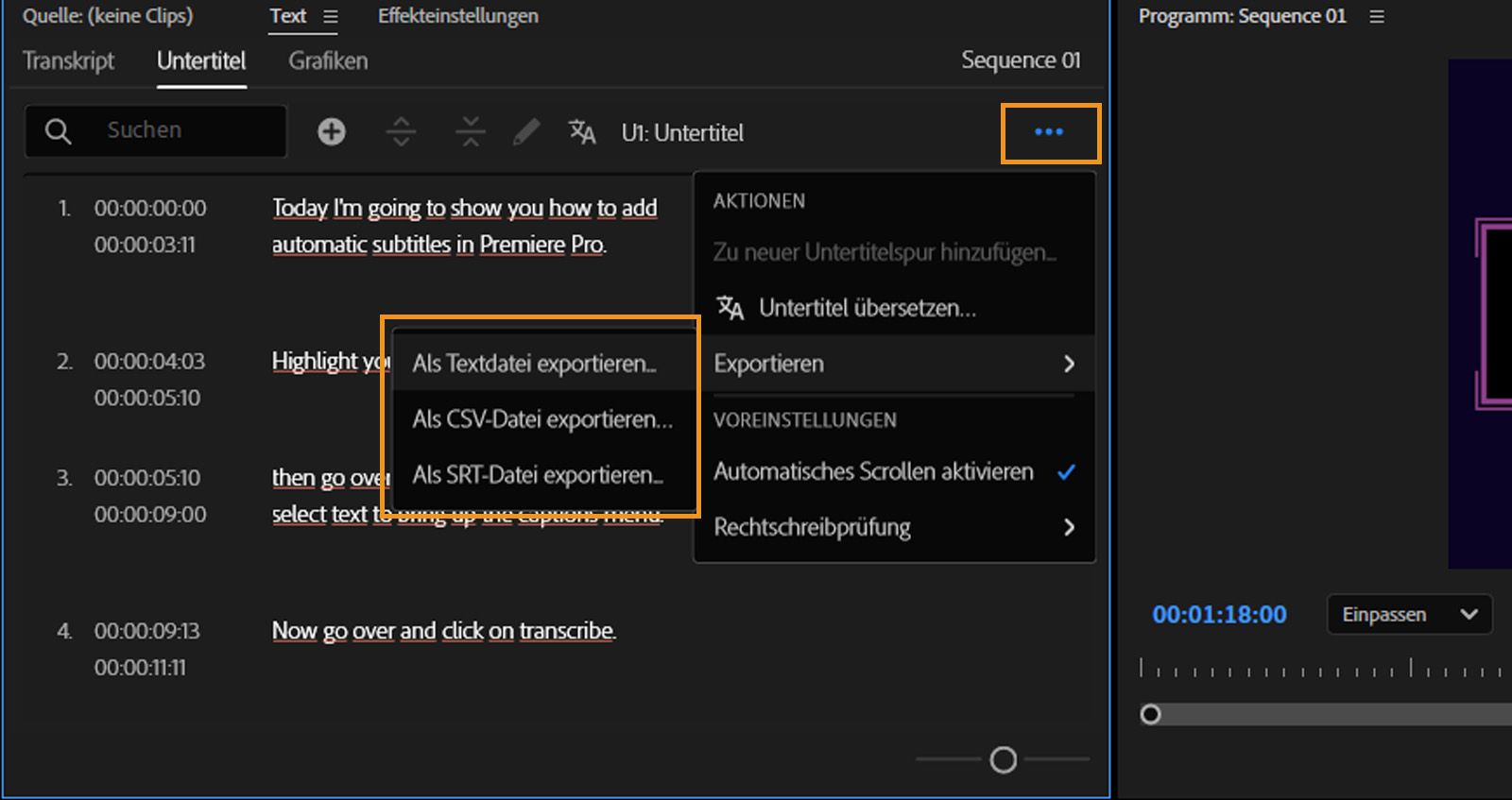This screenshot has height=800, width=1512.
Task: Choose Als CSV-Datei exportieren
Action: (542, 419)
